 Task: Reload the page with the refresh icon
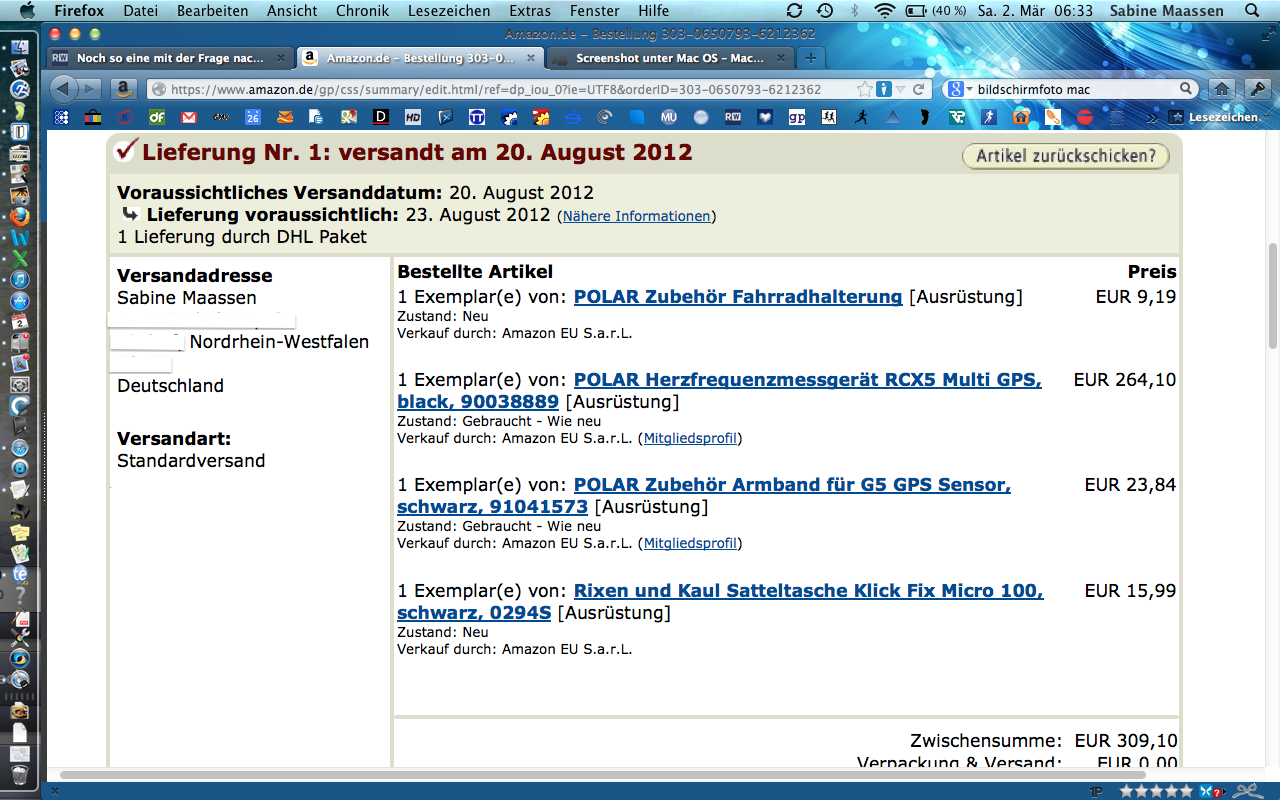click(918, 89)
